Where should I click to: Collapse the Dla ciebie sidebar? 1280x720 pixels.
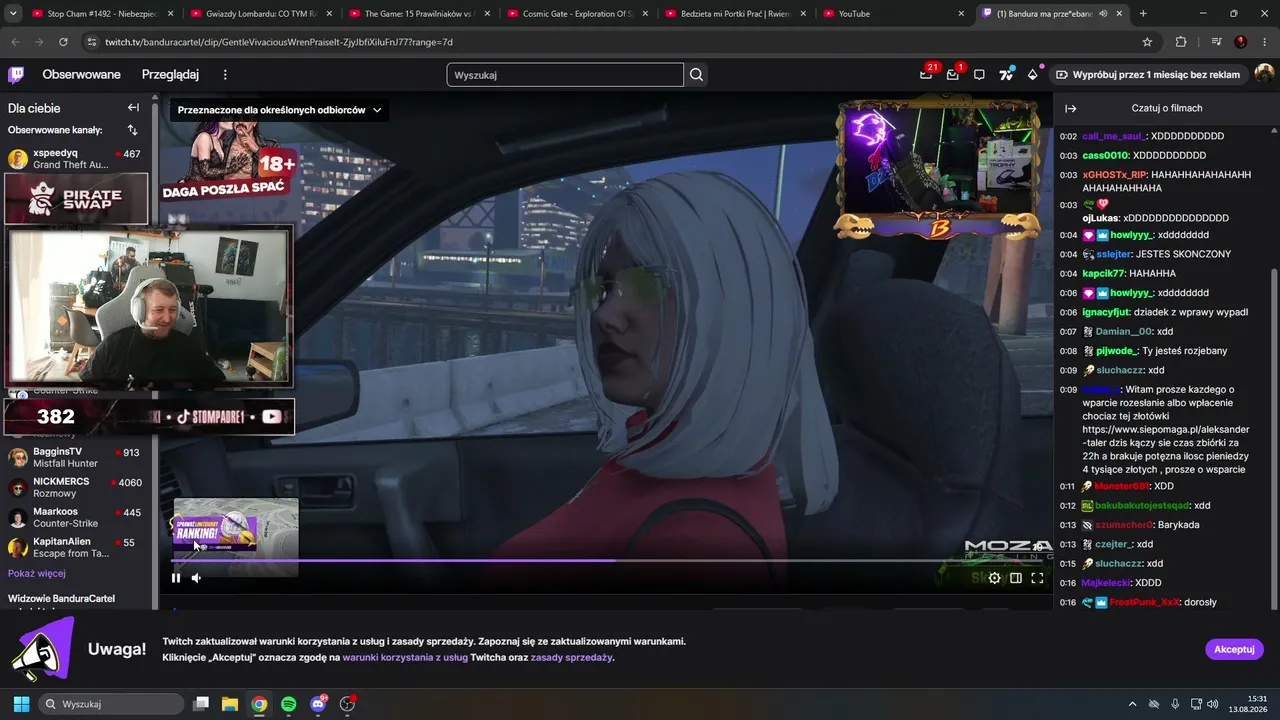pyautogui.click(x=133, y=108)
